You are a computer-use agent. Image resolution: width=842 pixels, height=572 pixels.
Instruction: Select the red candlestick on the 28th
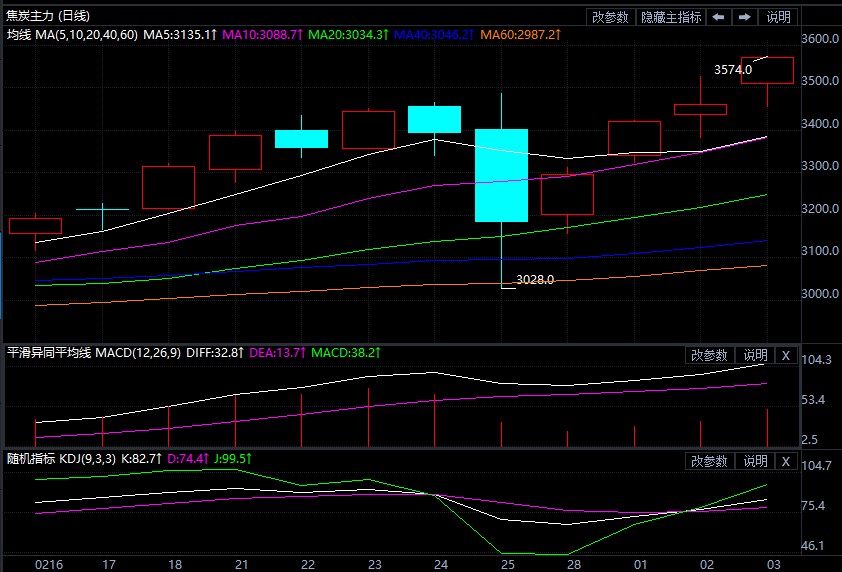[567, 194]
